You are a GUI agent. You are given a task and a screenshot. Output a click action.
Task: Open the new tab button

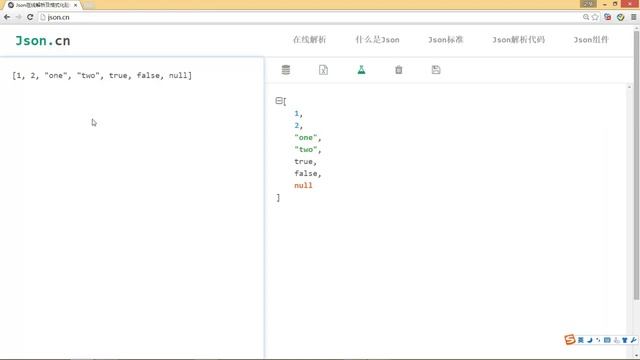click(89, 5)
